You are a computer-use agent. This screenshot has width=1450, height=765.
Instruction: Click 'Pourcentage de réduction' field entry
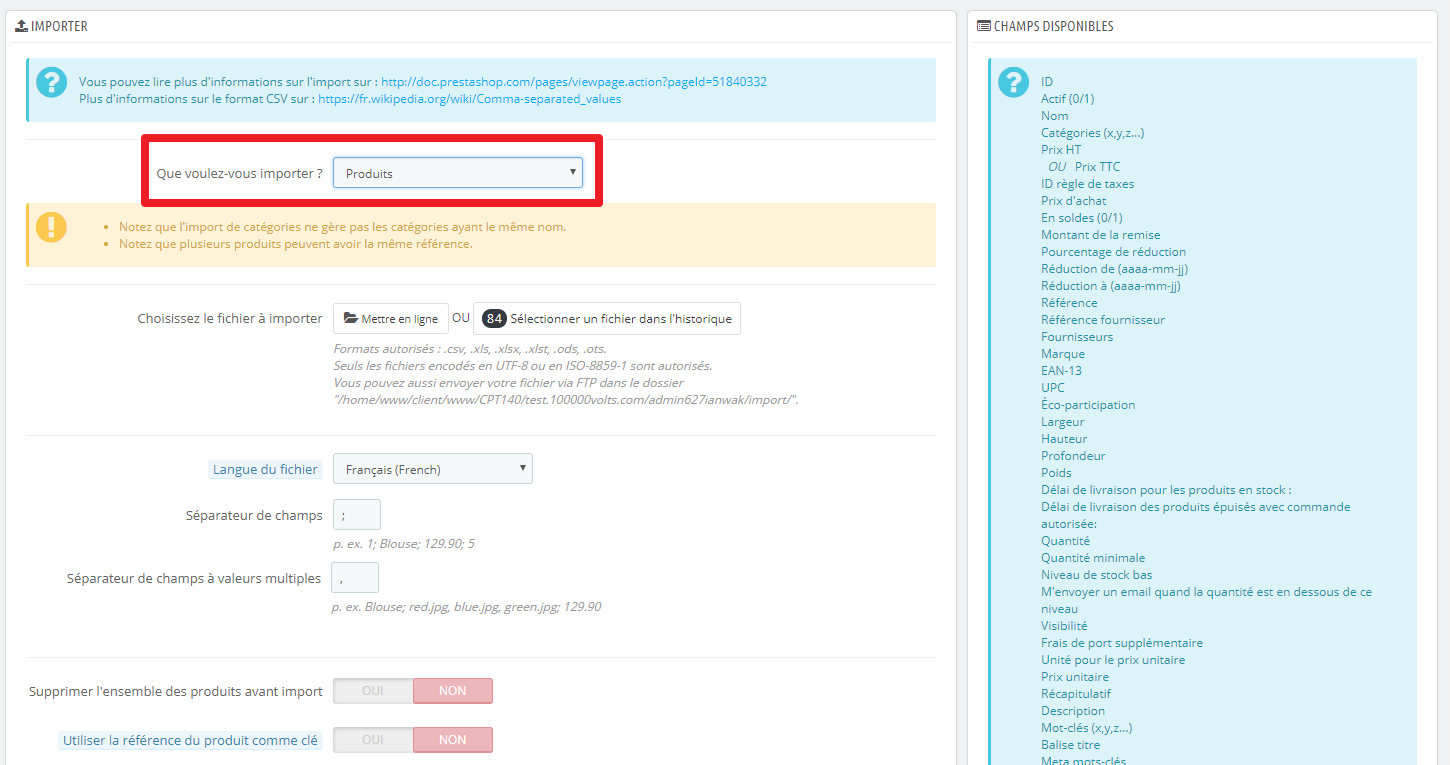point(1113,252)
